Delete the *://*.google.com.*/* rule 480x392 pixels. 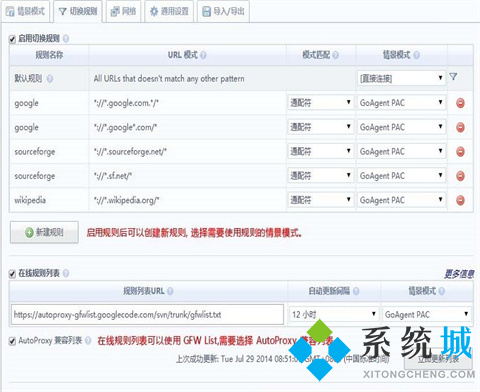[460, 103]
